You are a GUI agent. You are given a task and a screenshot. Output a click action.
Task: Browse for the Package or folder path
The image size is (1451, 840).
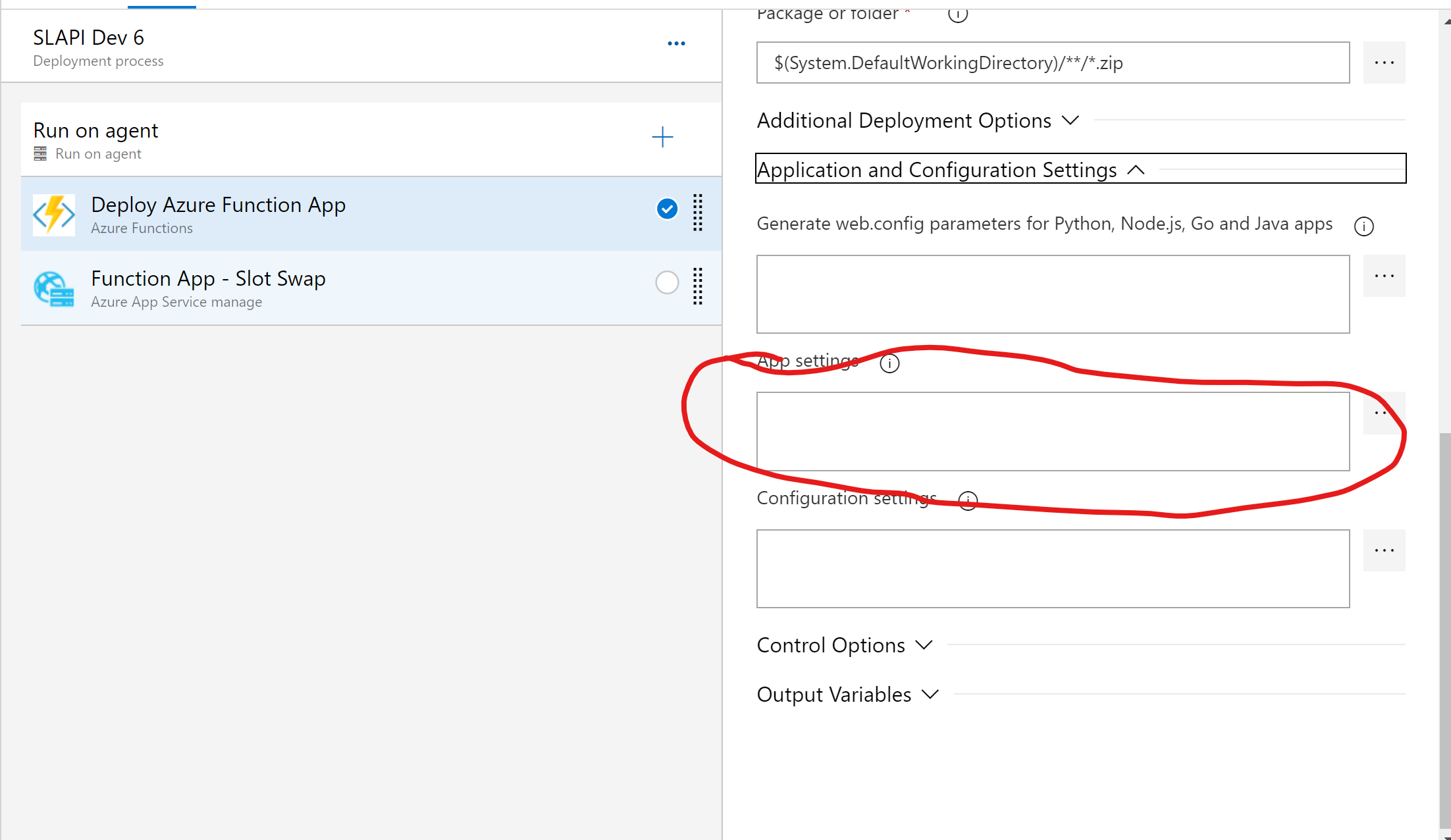coord(1384,63)
